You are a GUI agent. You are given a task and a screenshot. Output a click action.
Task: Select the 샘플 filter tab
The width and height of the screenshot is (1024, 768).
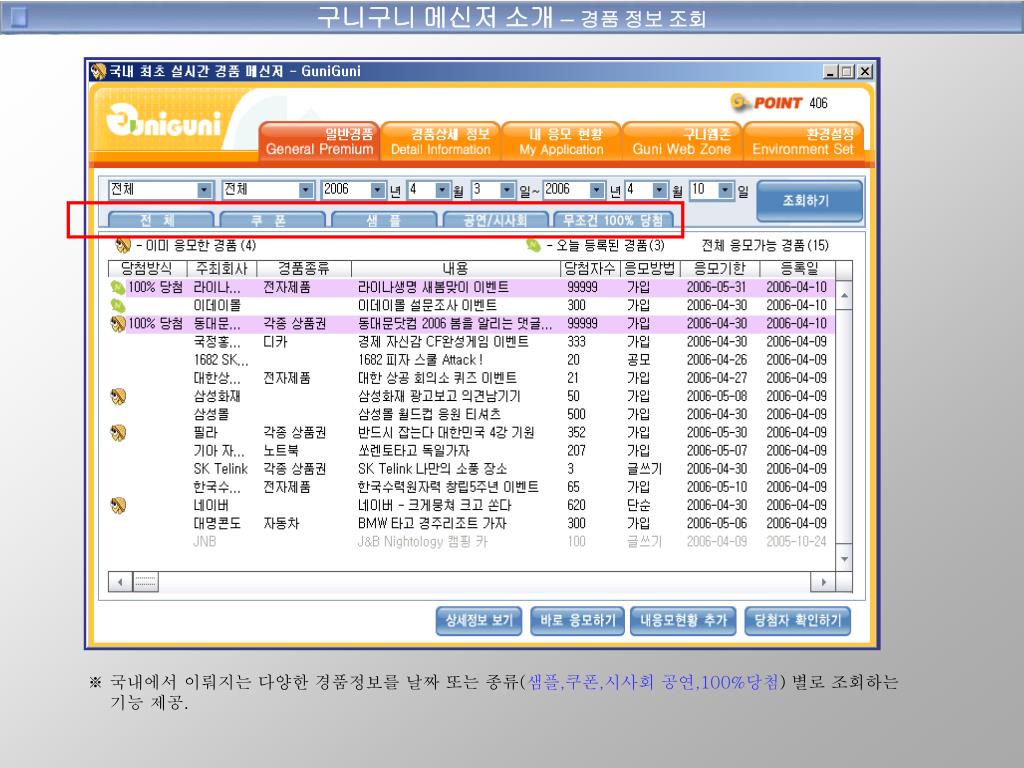[x=384, y=220]
